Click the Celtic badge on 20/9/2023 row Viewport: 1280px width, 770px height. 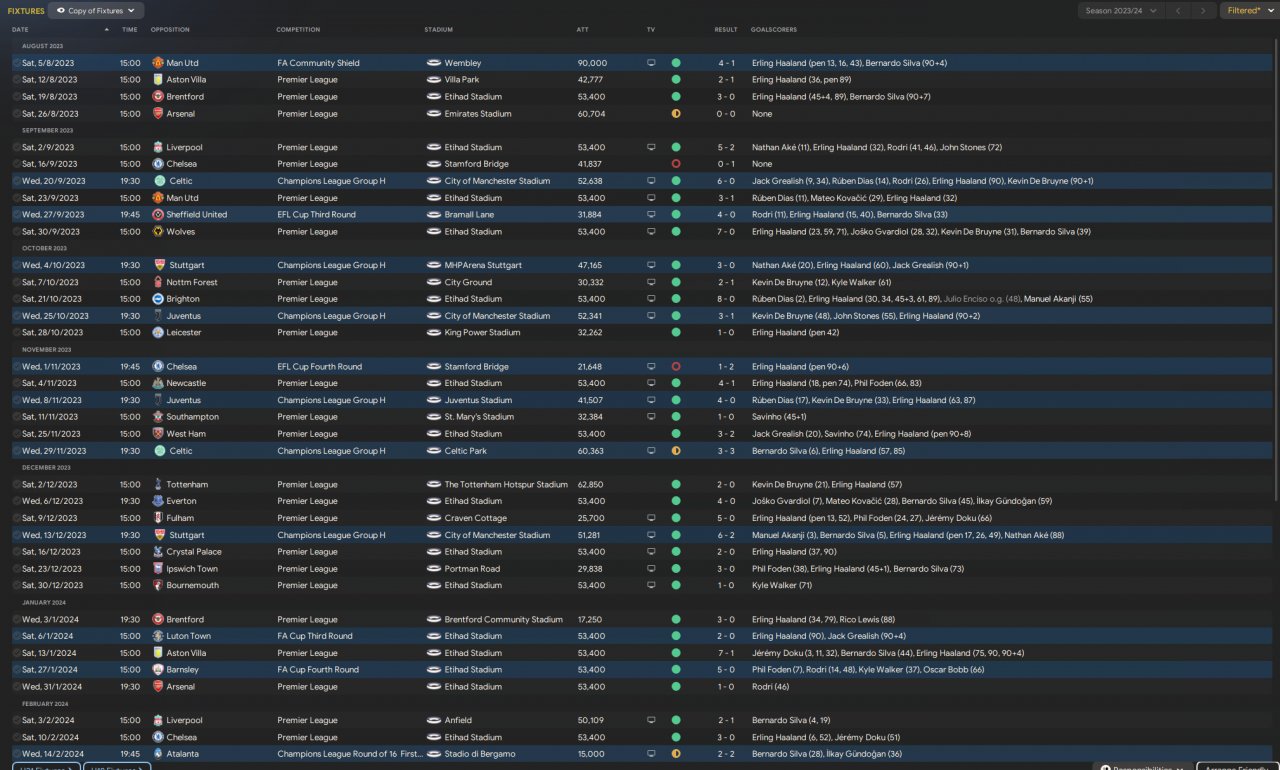pyautogui.click(x=158, y=181)
